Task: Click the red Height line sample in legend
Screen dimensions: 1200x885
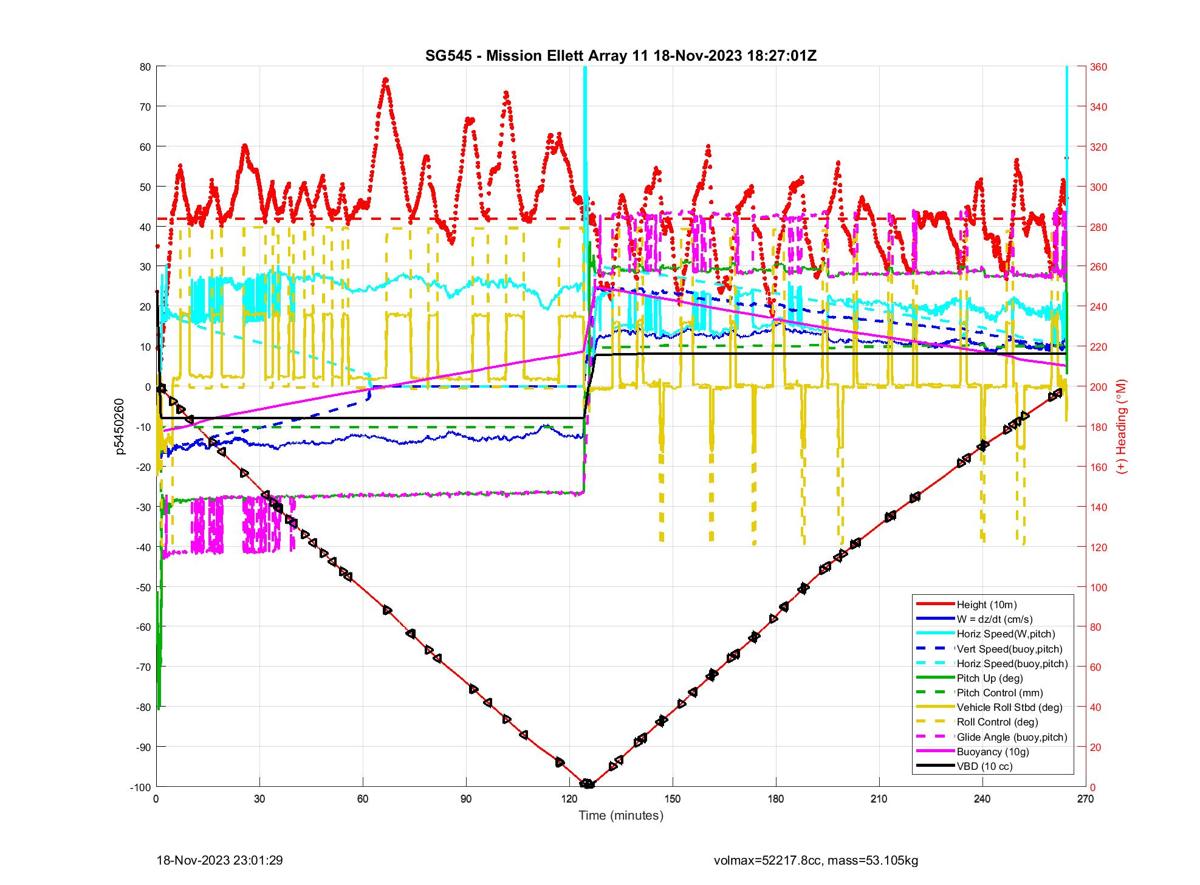Action: [x=934, y=604]
